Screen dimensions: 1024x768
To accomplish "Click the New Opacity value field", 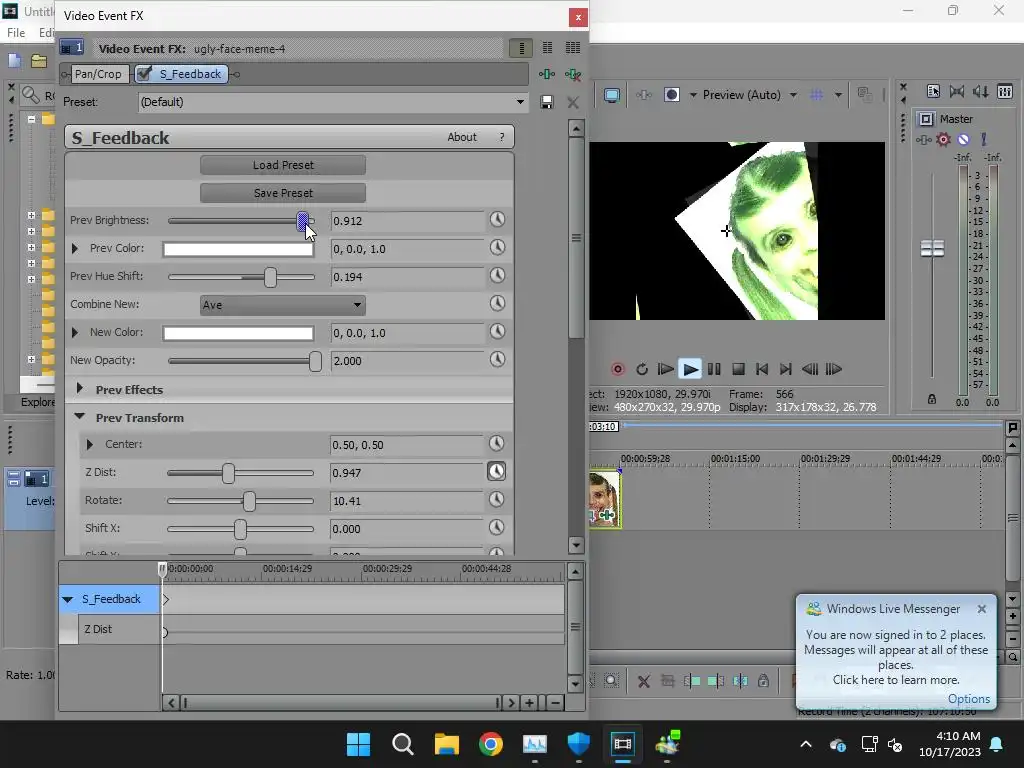I will [408, 360].
